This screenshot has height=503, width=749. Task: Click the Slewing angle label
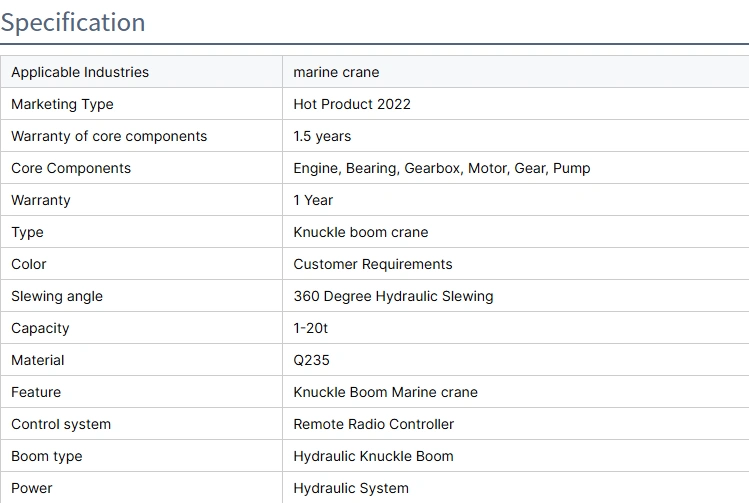click(57, 296)
